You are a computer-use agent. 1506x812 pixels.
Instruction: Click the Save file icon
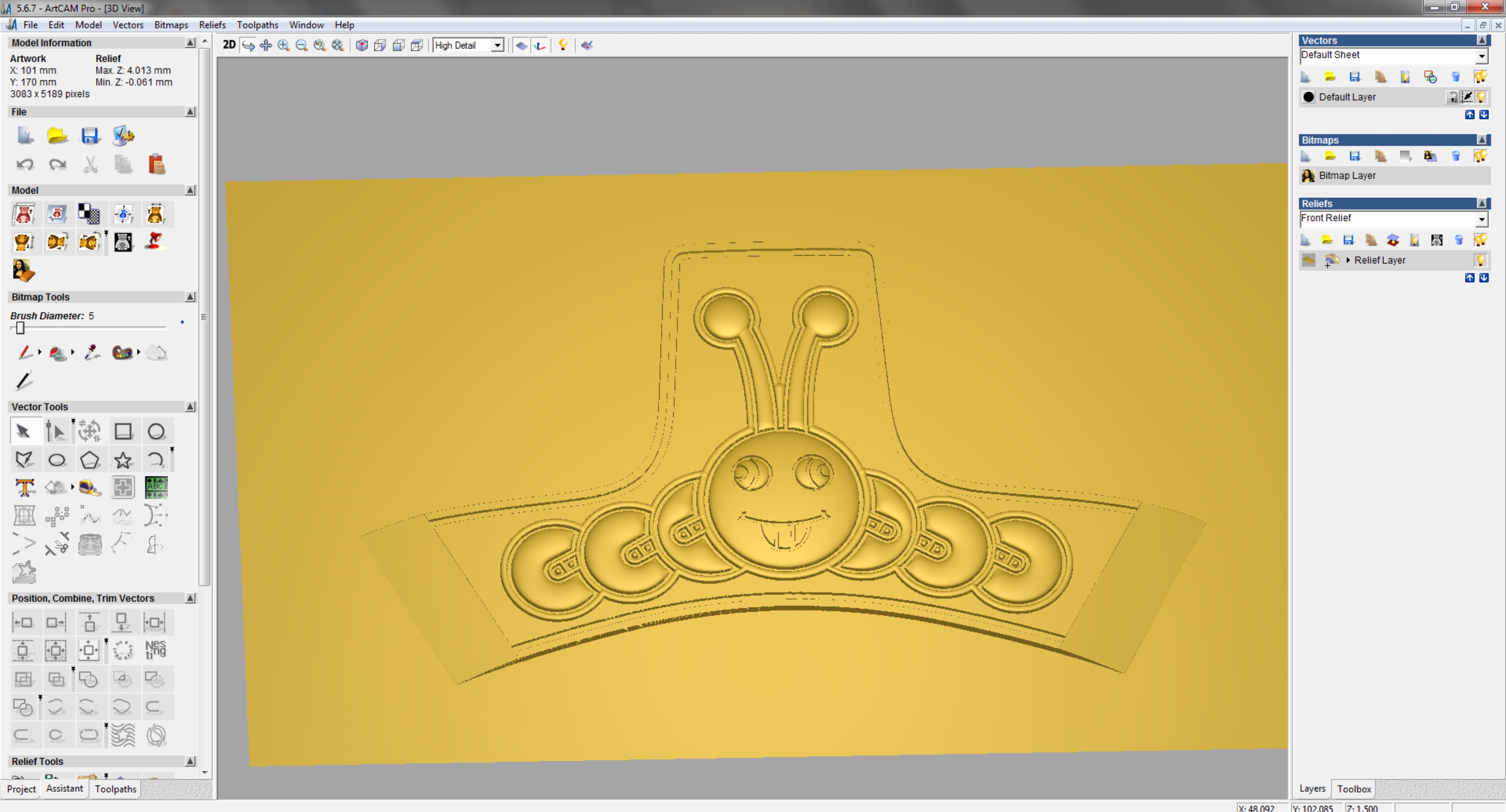pos(89,136)
